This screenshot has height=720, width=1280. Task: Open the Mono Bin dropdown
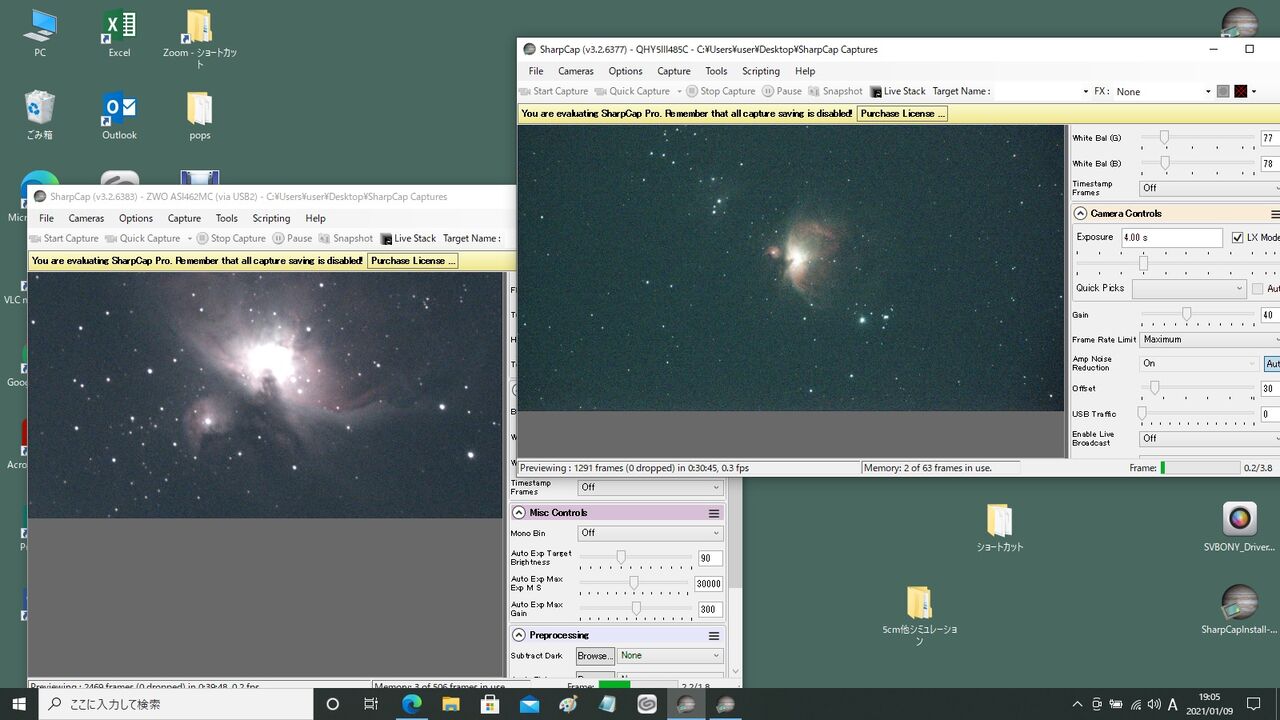click(650, 533)
